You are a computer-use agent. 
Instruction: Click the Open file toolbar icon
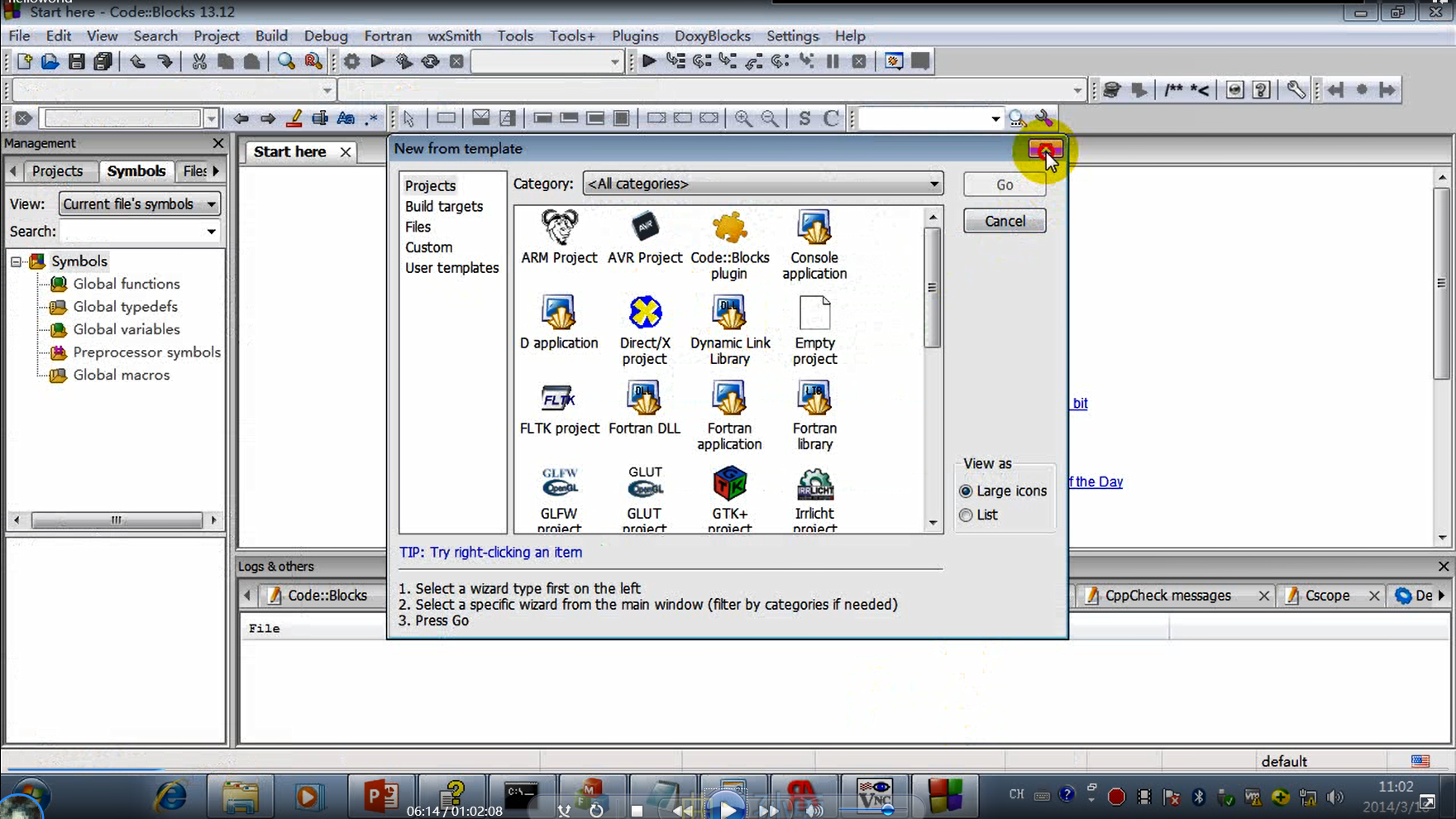(x=50, y=61)
